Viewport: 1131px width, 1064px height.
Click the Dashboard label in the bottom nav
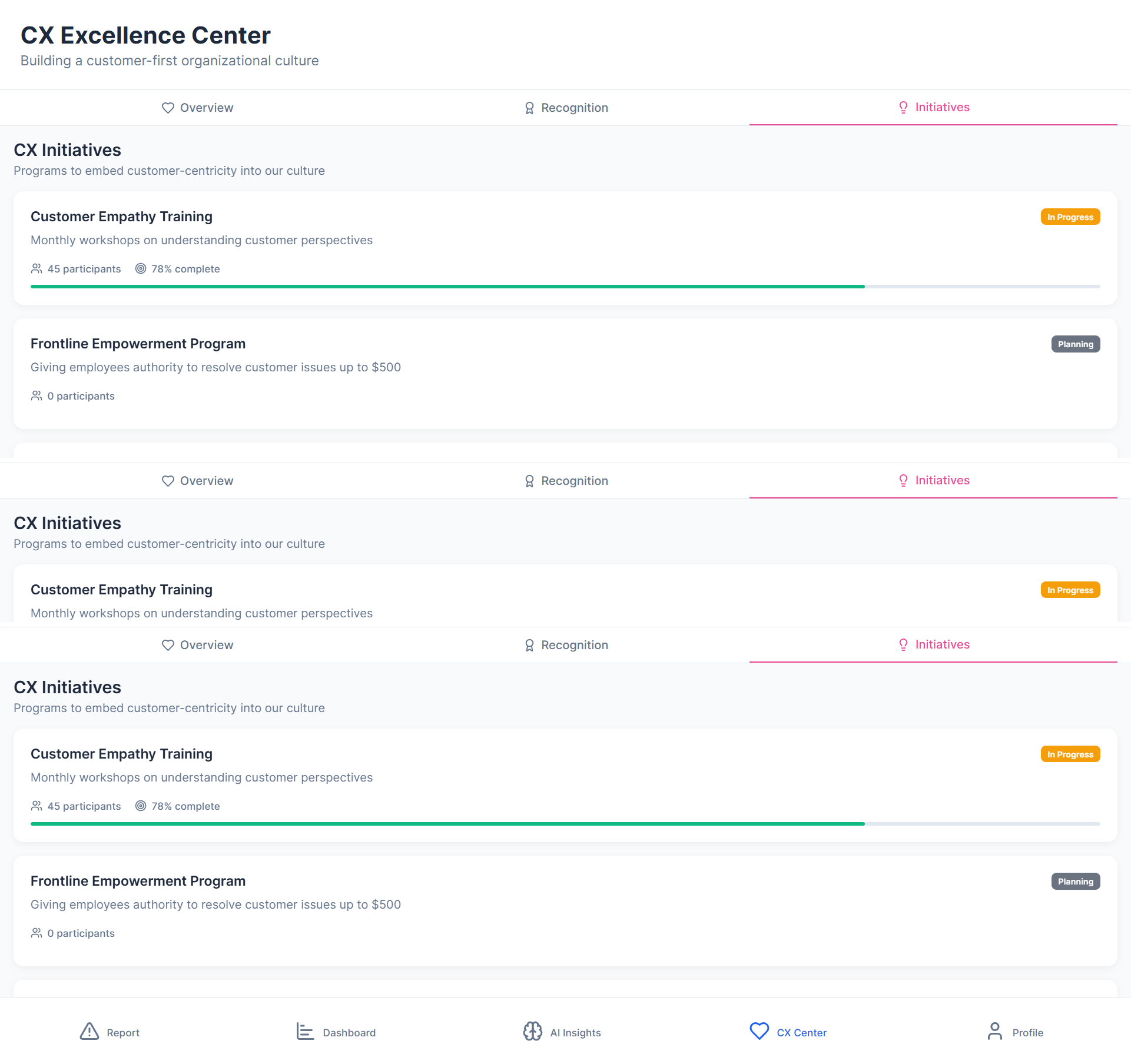[349, 1033]
